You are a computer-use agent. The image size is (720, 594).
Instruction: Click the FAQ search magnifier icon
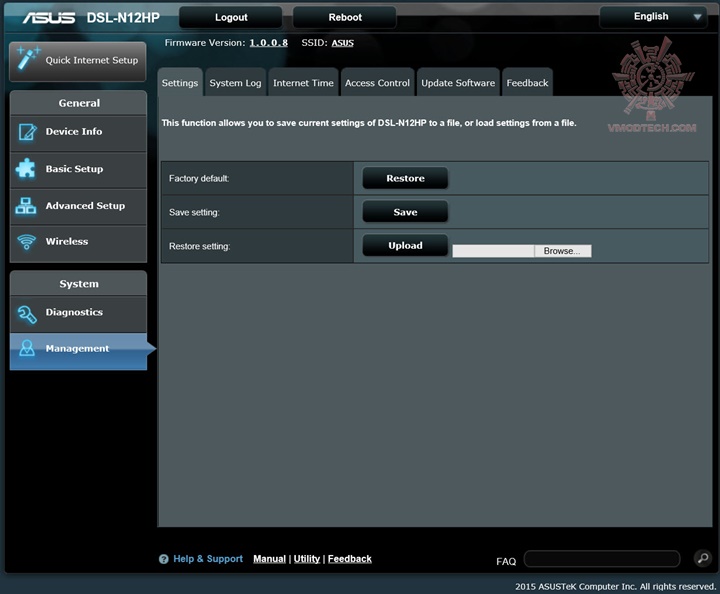click(x=702, y=558)
